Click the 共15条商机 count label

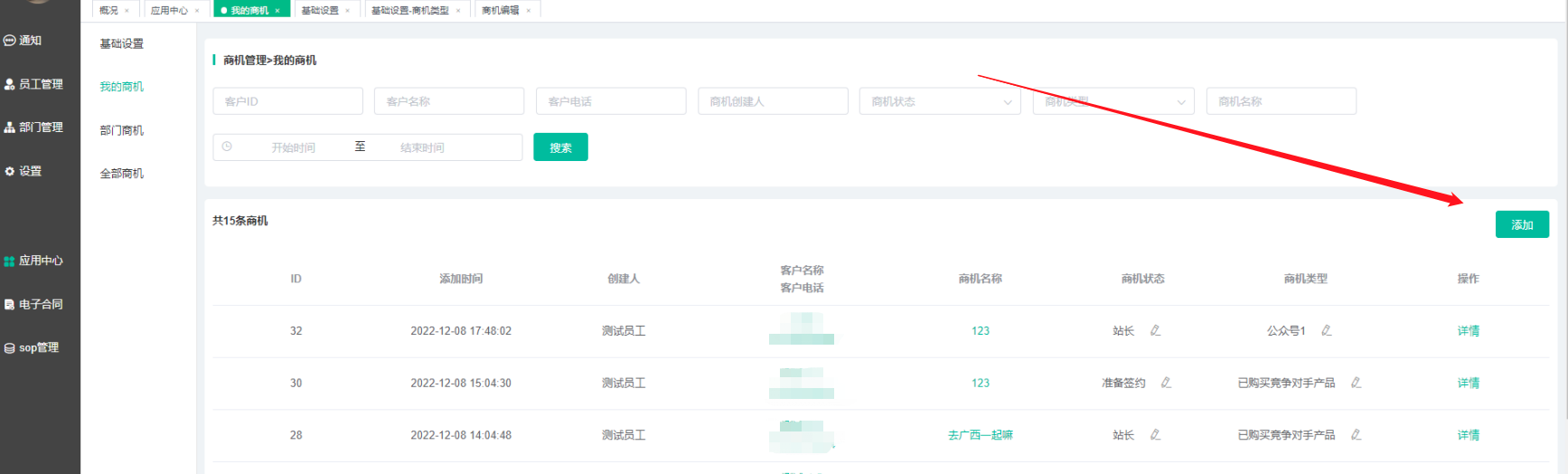[x=240, y=221]
